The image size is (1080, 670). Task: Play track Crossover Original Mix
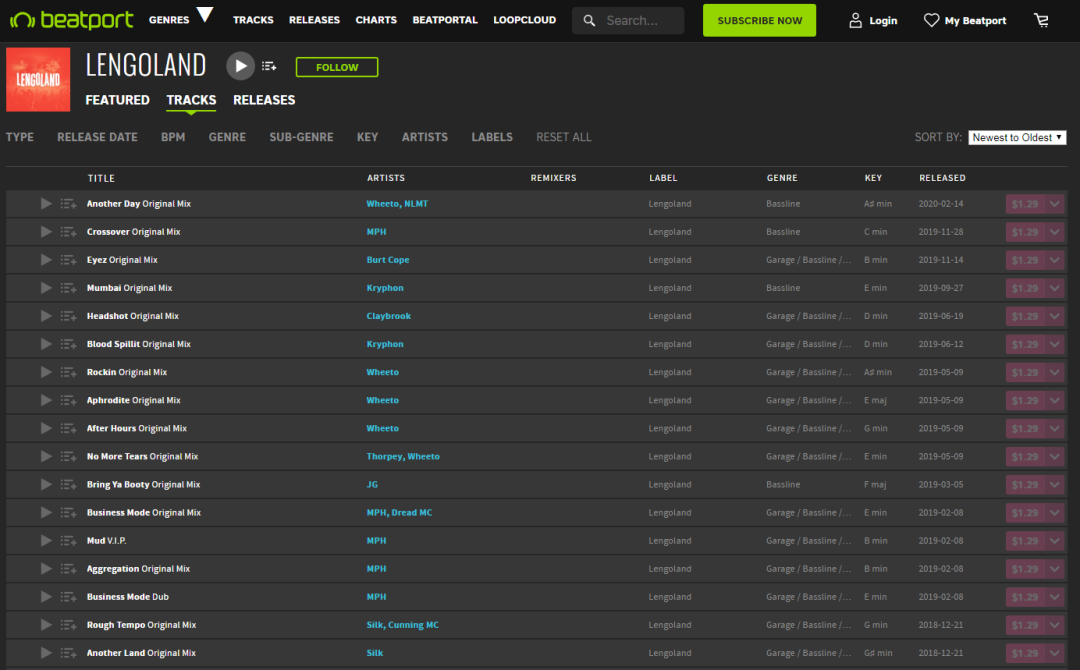[45, 232]
